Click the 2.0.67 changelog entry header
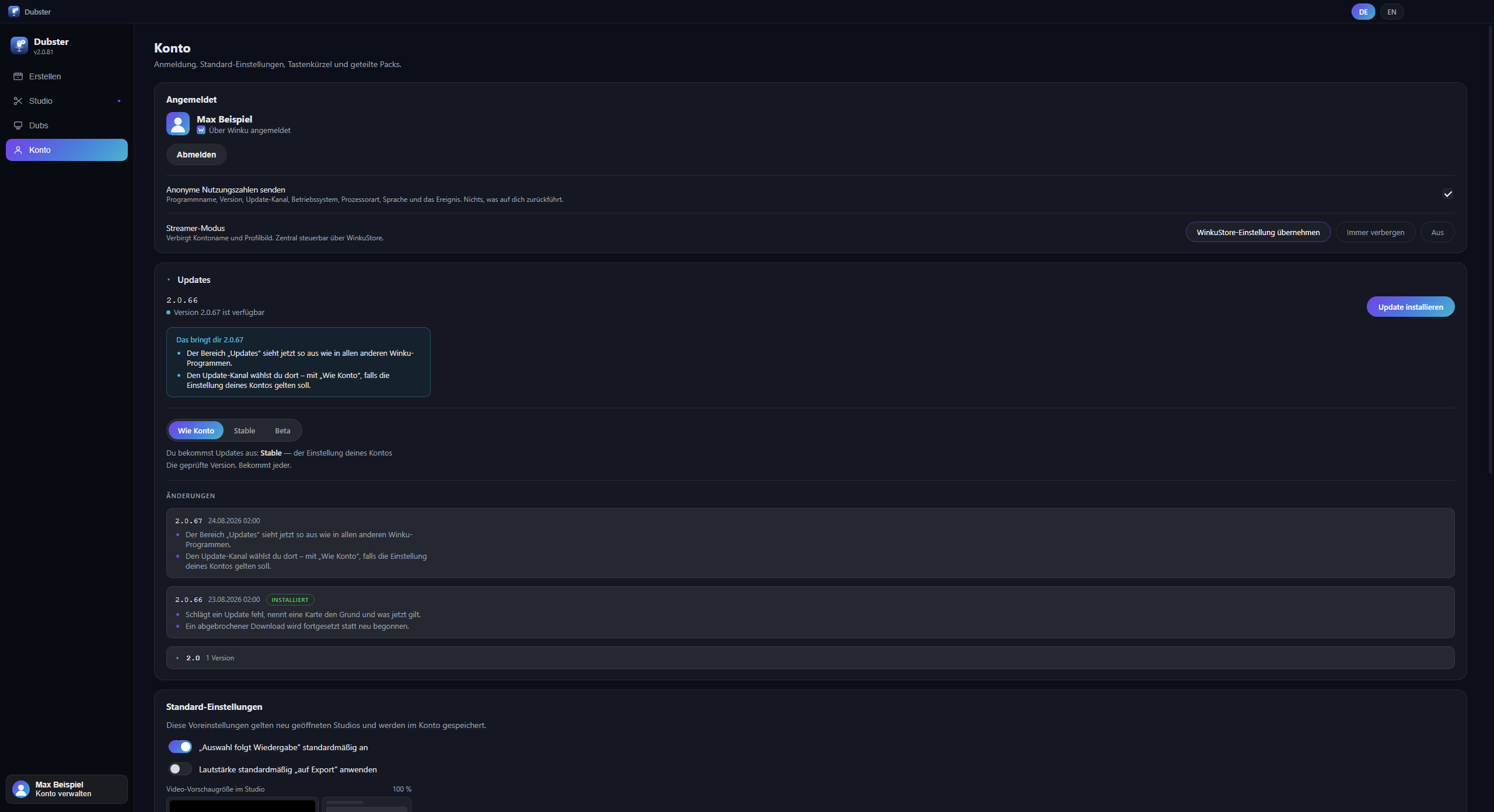The height and width of the screenshot is (812, 1494). click(x=217, y=521)
